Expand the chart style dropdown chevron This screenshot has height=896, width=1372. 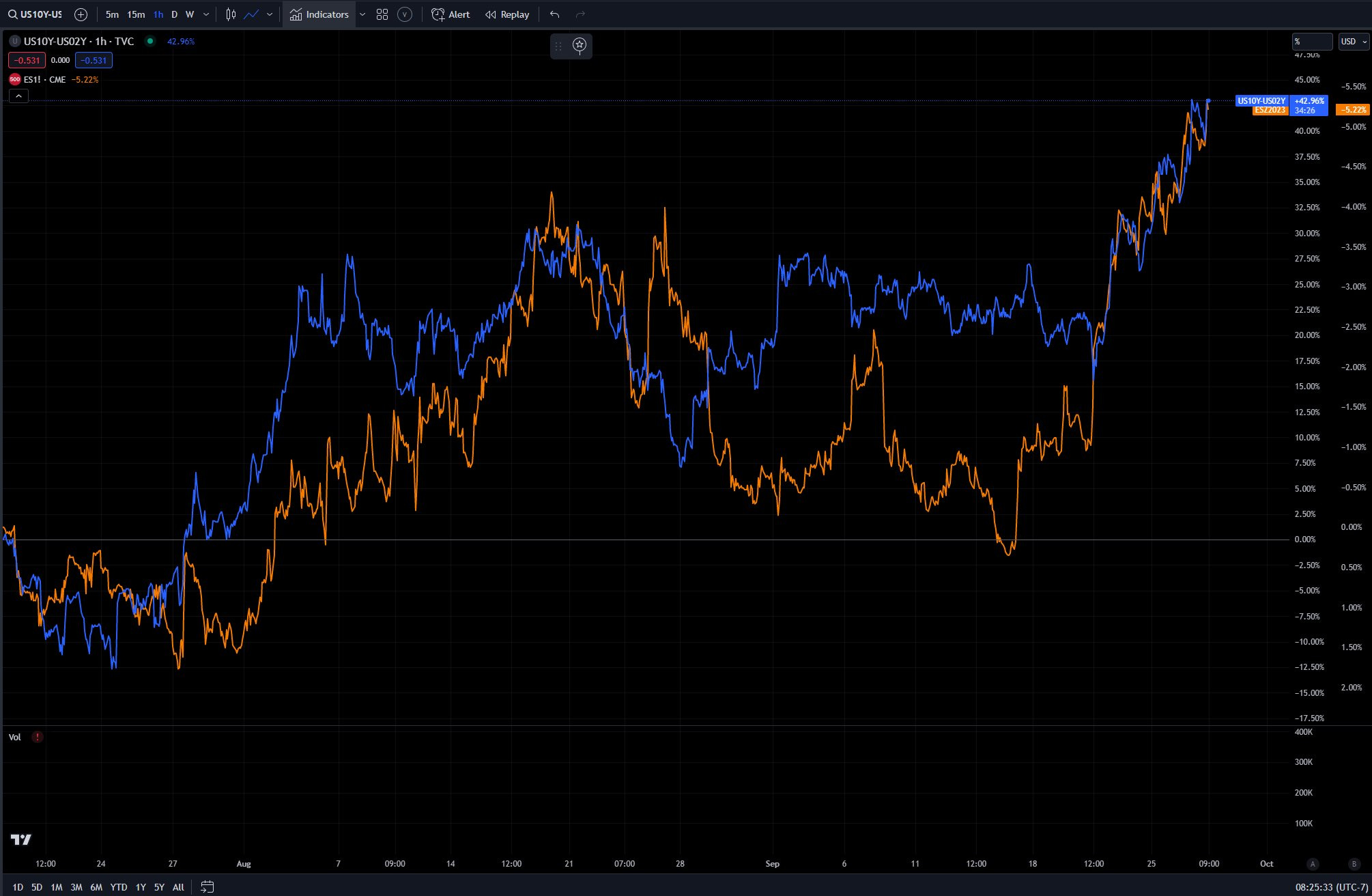click(270, 14)
